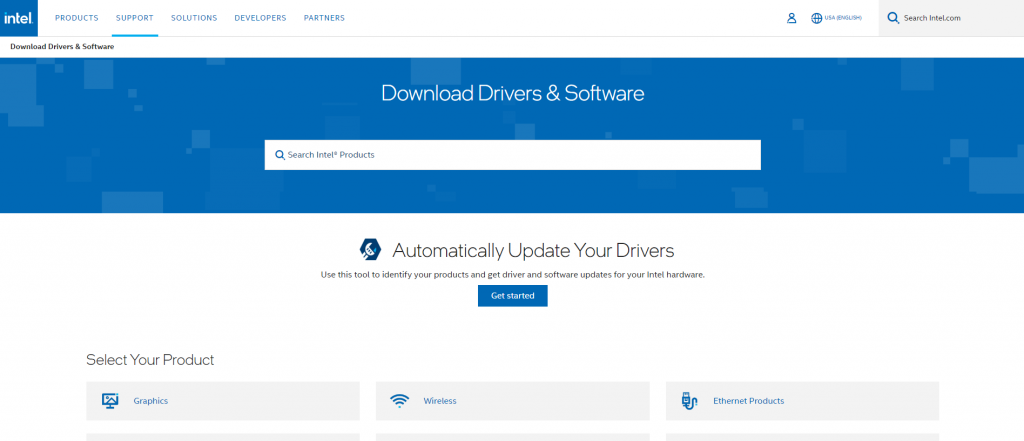
Task: Click the Download Drivers & Software breadcrumb
Action: pos(62,47)
